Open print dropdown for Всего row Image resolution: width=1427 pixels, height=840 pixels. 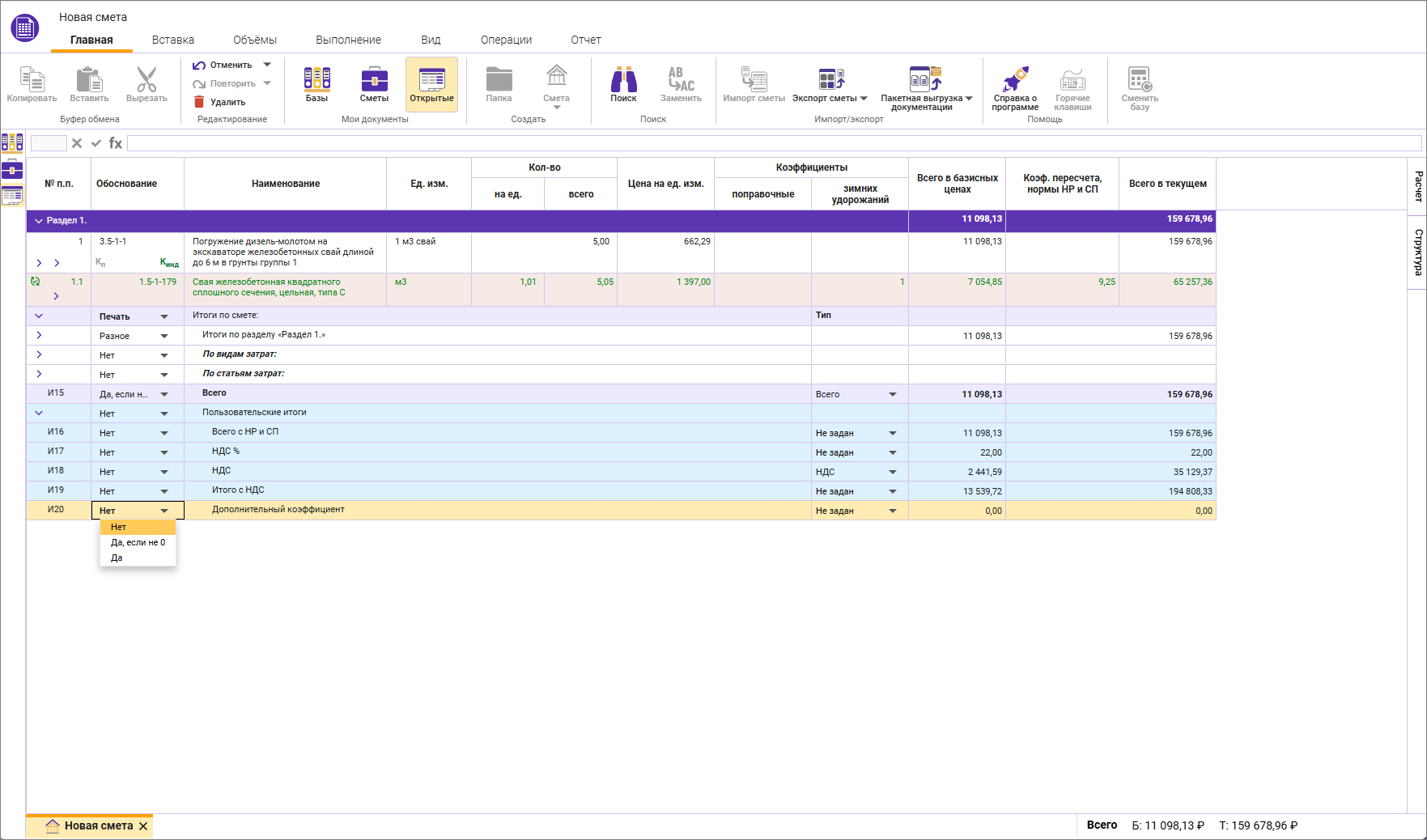[x=164, y=394]
